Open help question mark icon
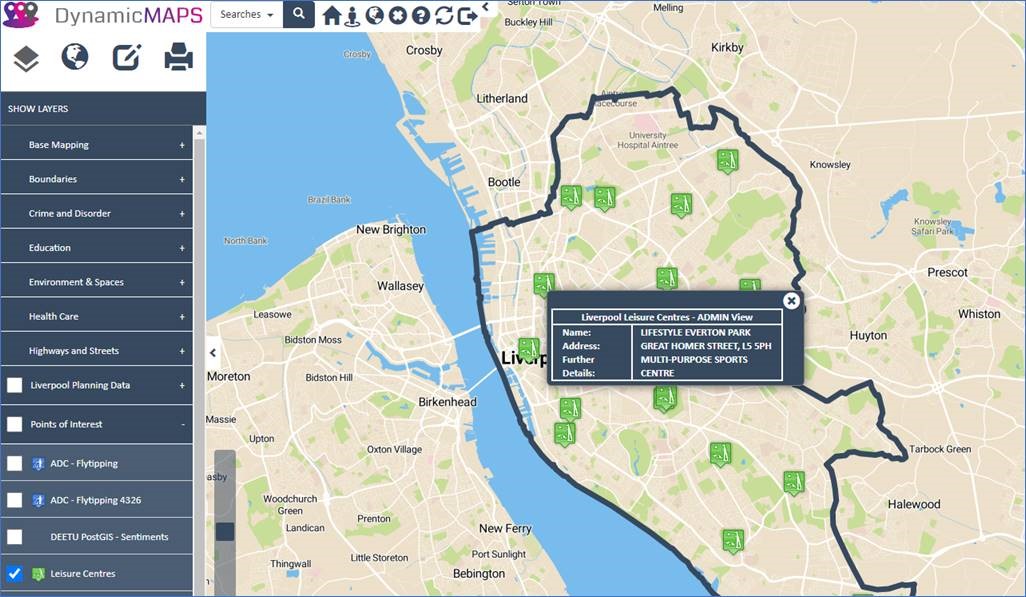 click(x=421, y=15)
